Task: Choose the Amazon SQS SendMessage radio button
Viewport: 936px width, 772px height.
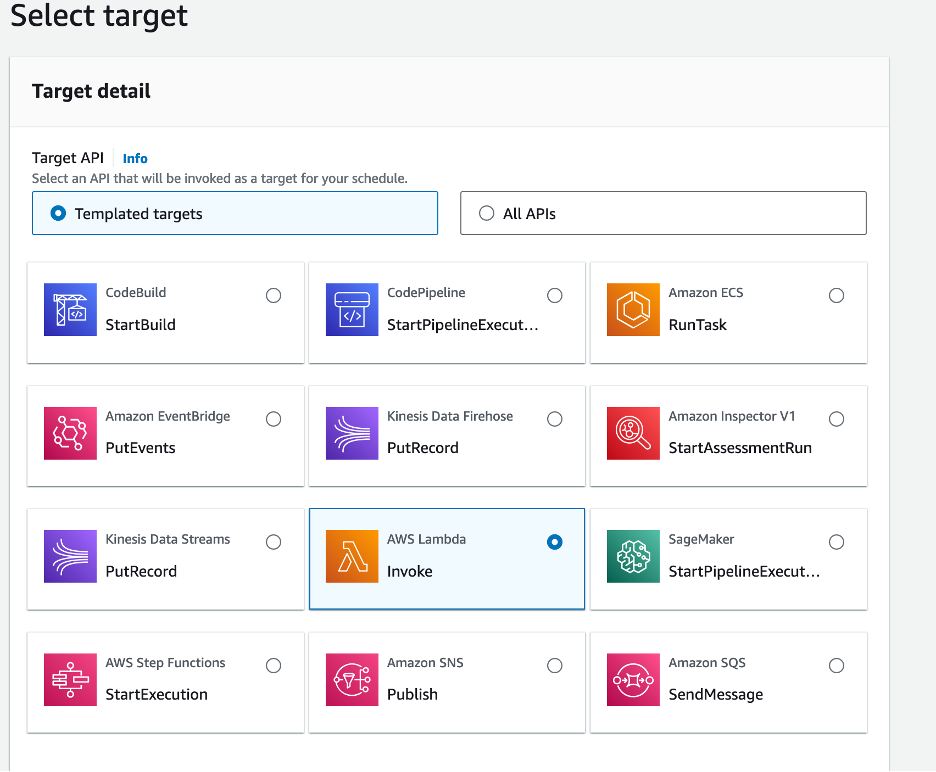Action: point(836,666)
